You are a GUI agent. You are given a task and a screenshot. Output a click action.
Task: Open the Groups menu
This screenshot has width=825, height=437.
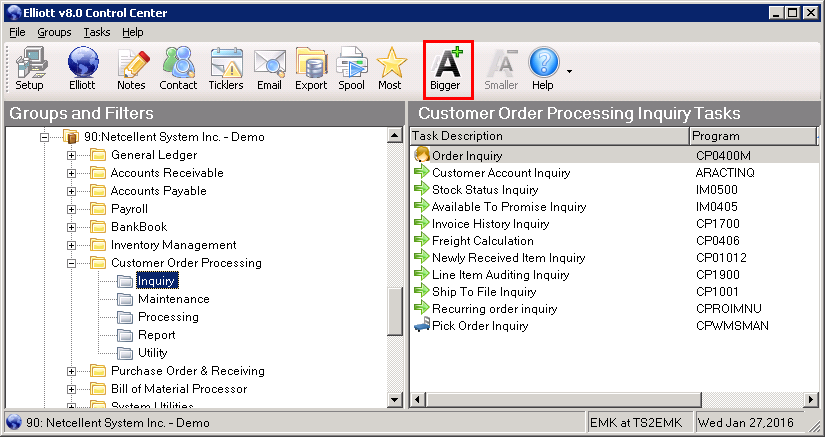[54, 32]
